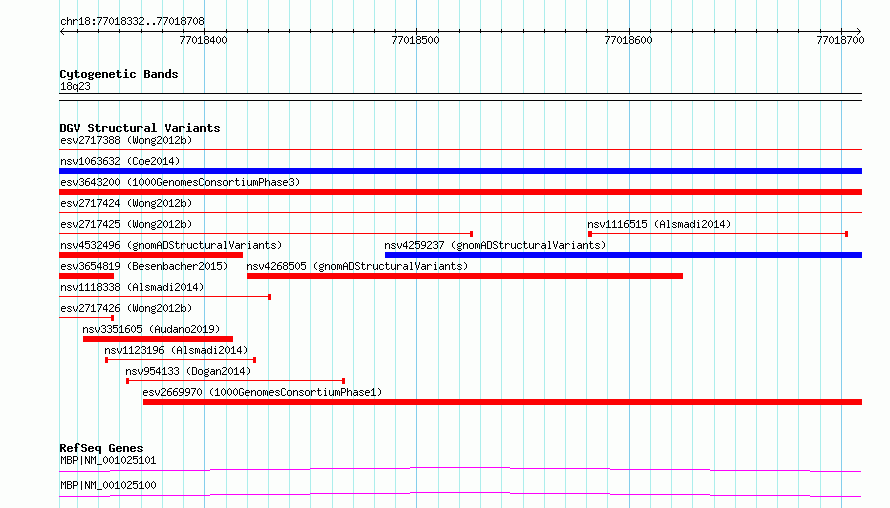This screenshot has width=890, height=508.
Task: Click variant label nsv1063632 (Coe2014)
Action: coord(120,161)
